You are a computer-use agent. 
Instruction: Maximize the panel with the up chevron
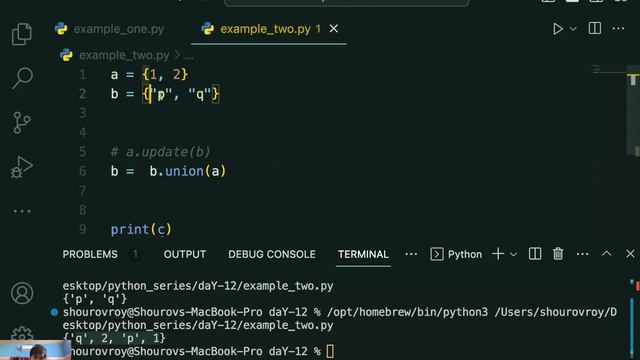click(607, 254)
